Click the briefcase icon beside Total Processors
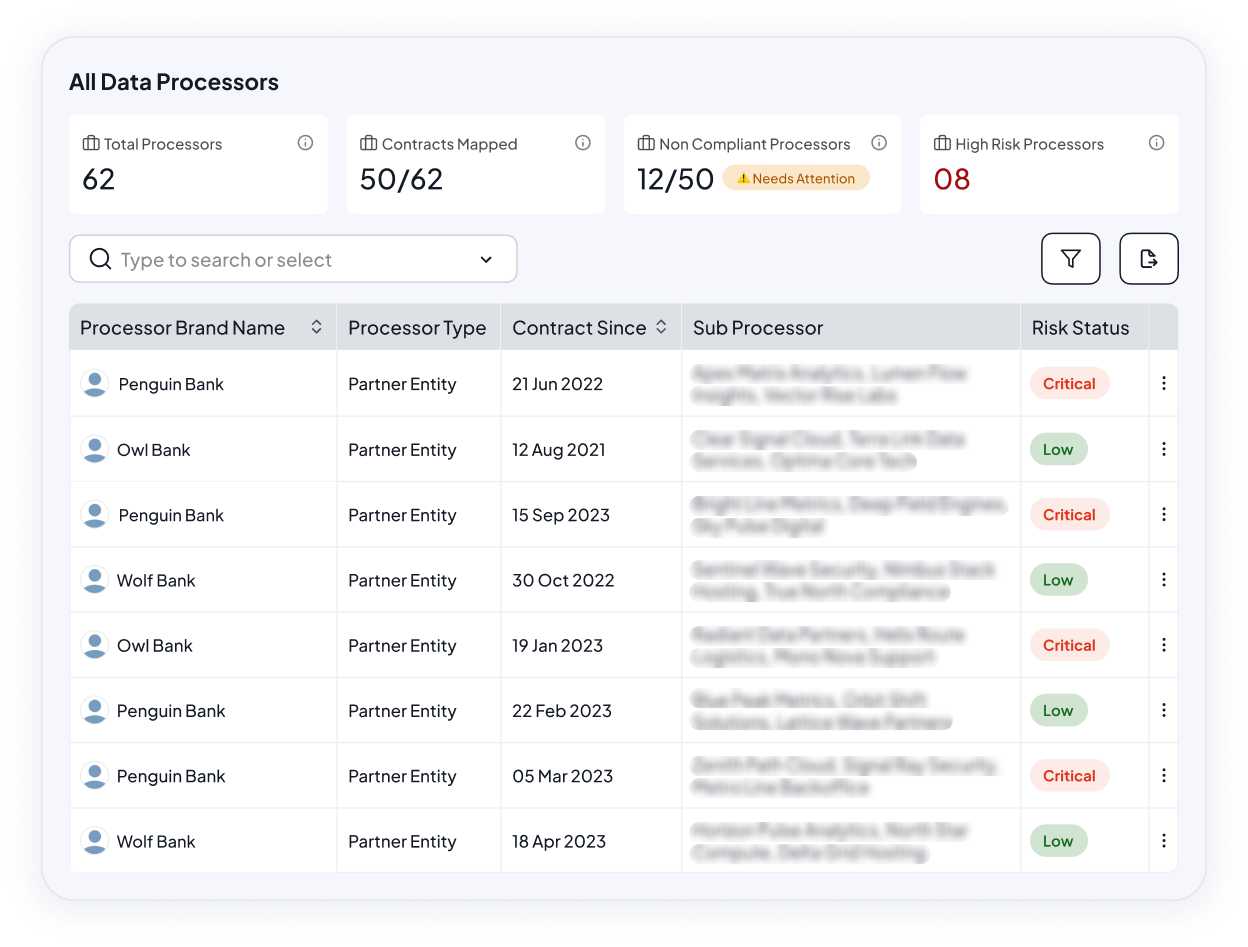 tap(91, 143)
